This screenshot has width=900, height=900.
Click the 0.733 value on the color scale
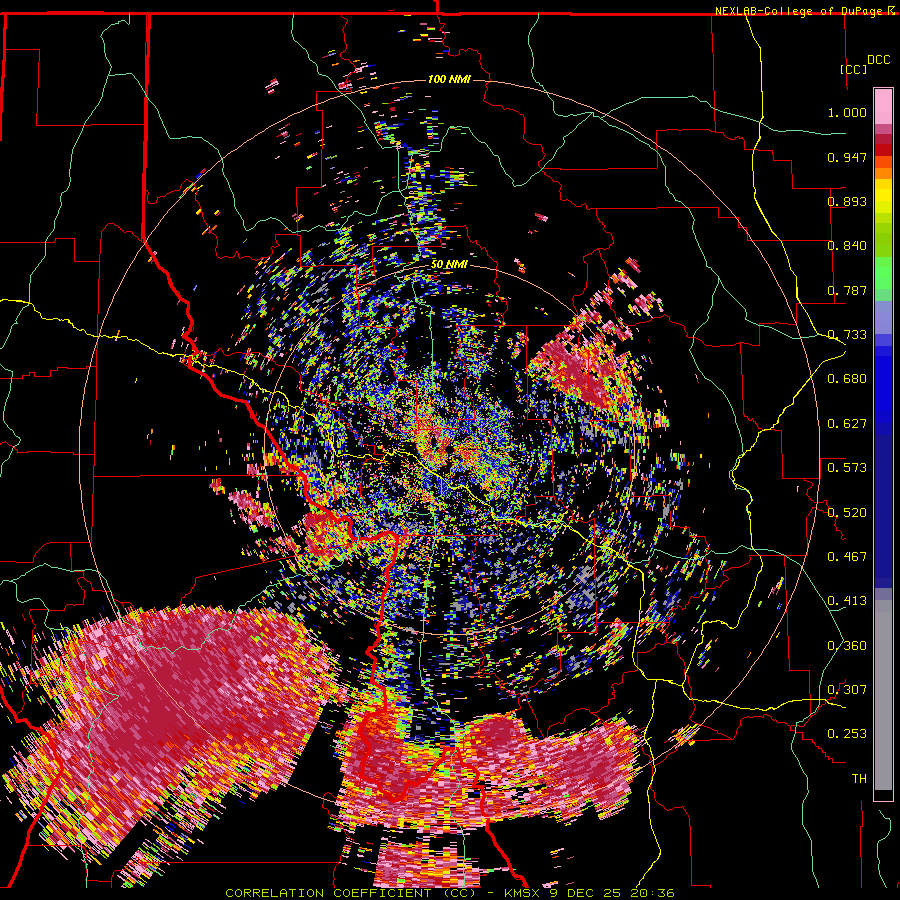coord(847,335)
